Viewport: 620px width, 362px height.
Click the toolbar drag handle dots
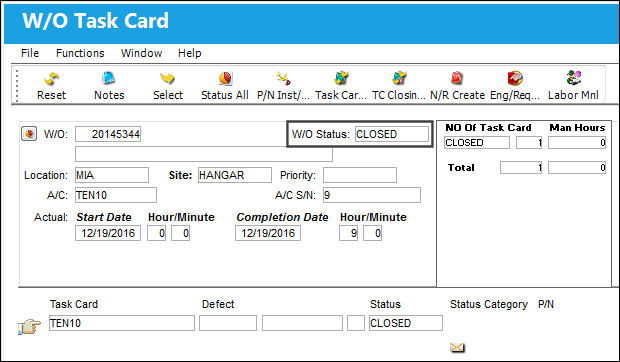pyautogui.click(x=17, y=85)
